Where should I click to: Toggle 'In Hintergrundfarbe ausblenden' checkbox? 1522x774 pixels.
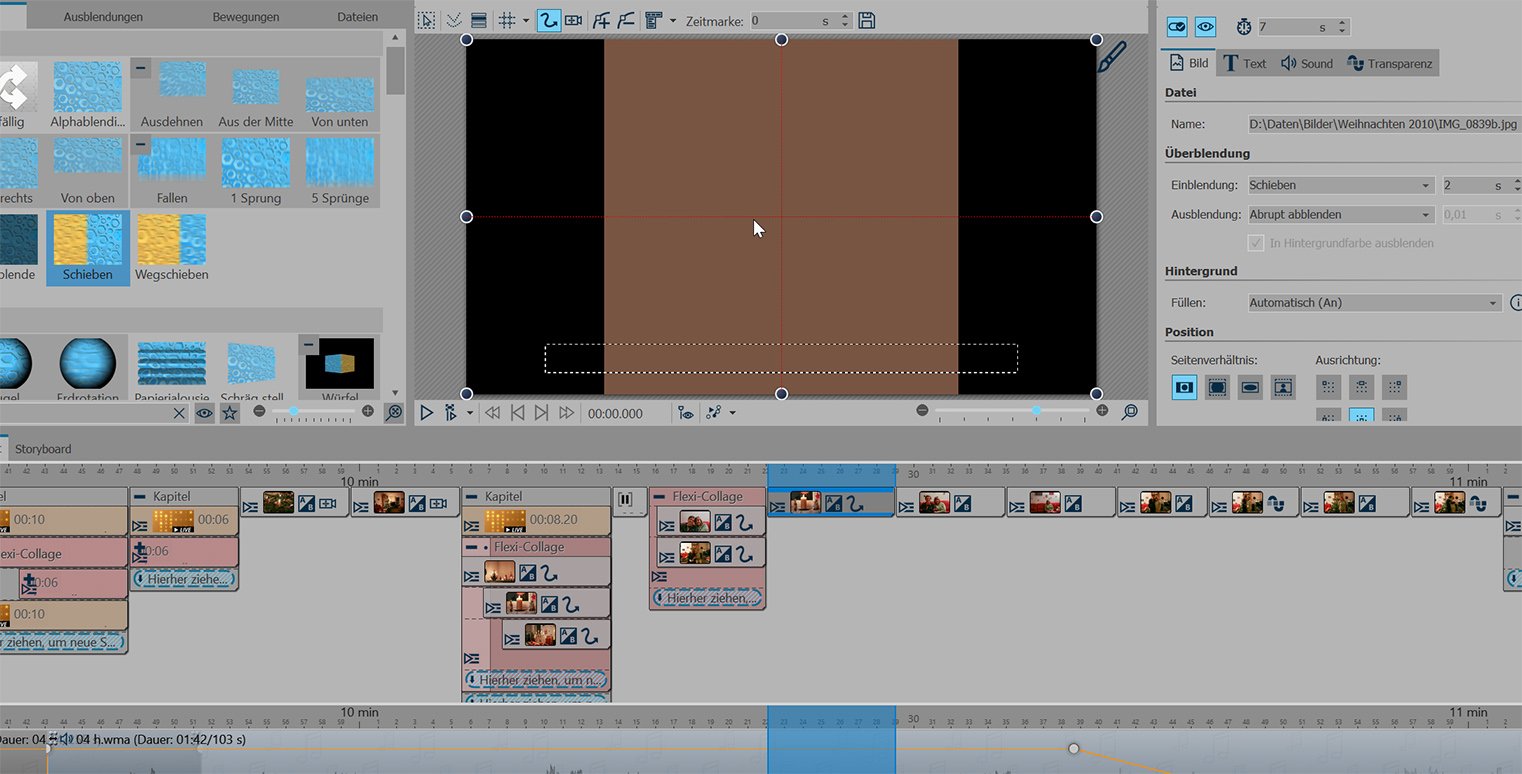click(x=1256, y=243)
